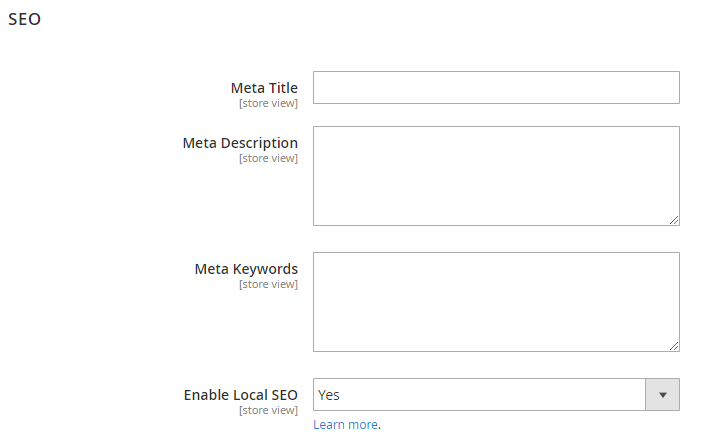Click the [store view] scope under Meta Title
720x436 pixels.
click(x=268, y=103)
